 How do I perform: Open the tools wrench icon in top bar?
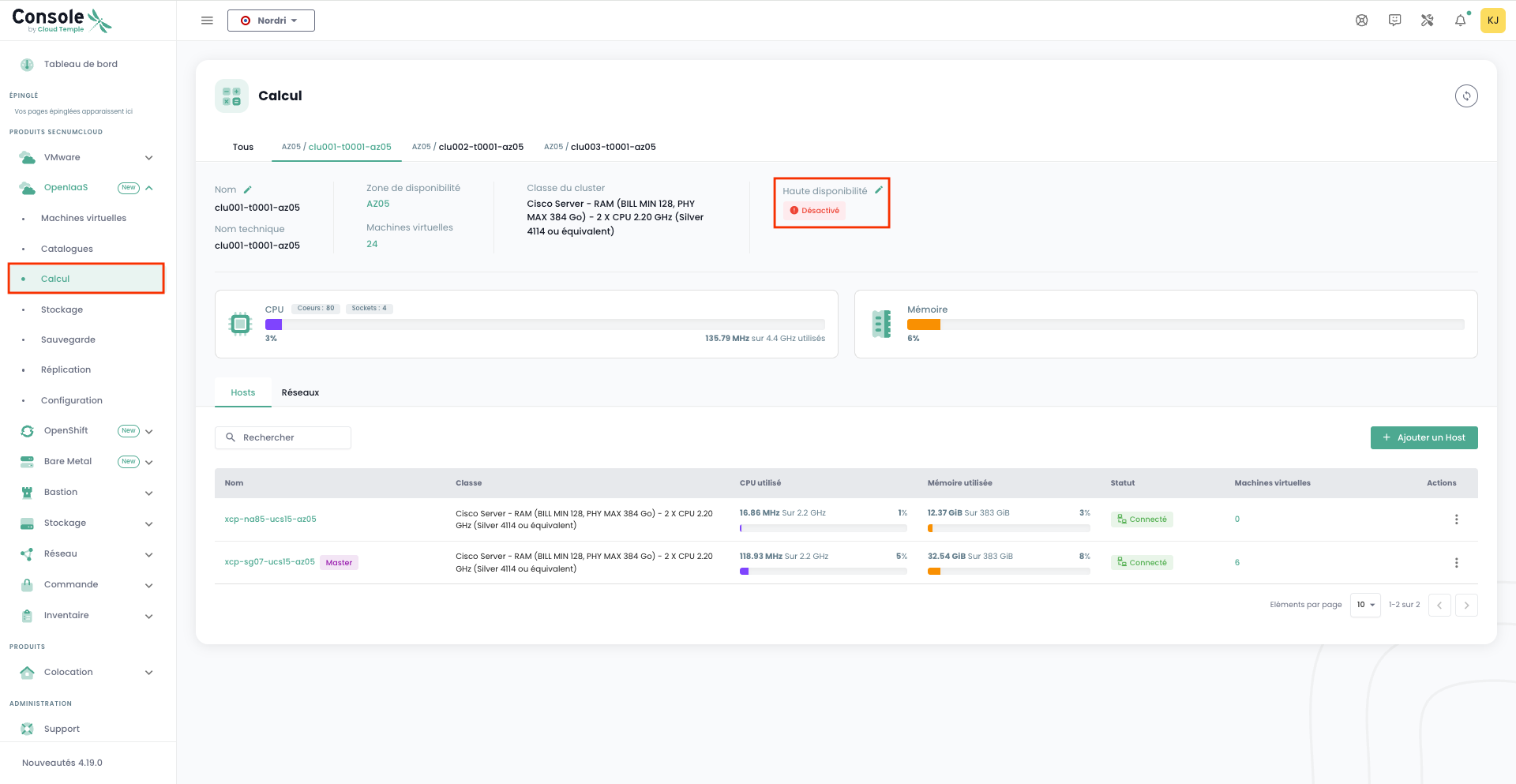tap(1427, 21)
